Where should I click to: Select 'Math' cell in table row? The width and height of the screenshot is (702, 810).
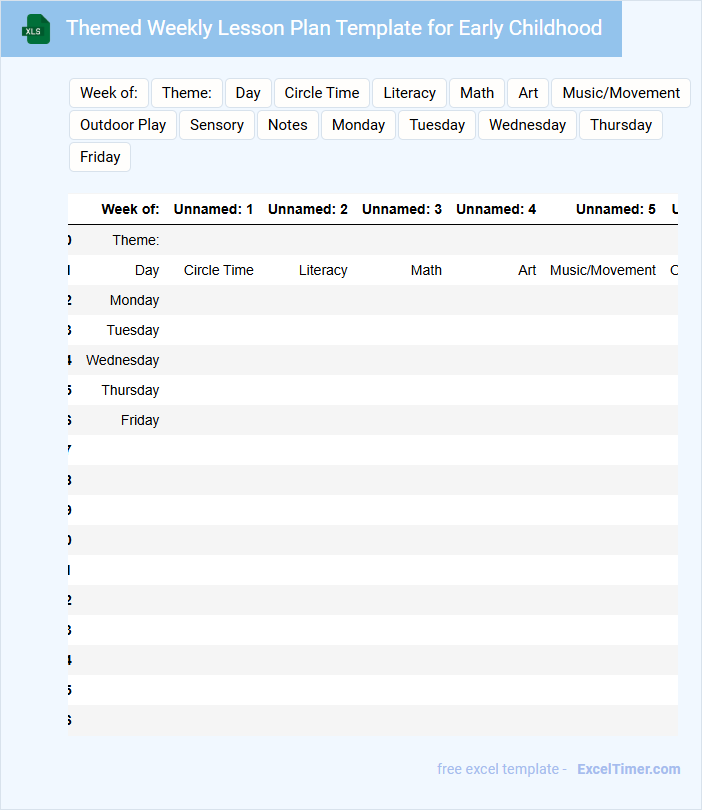(x=426, y=270)
